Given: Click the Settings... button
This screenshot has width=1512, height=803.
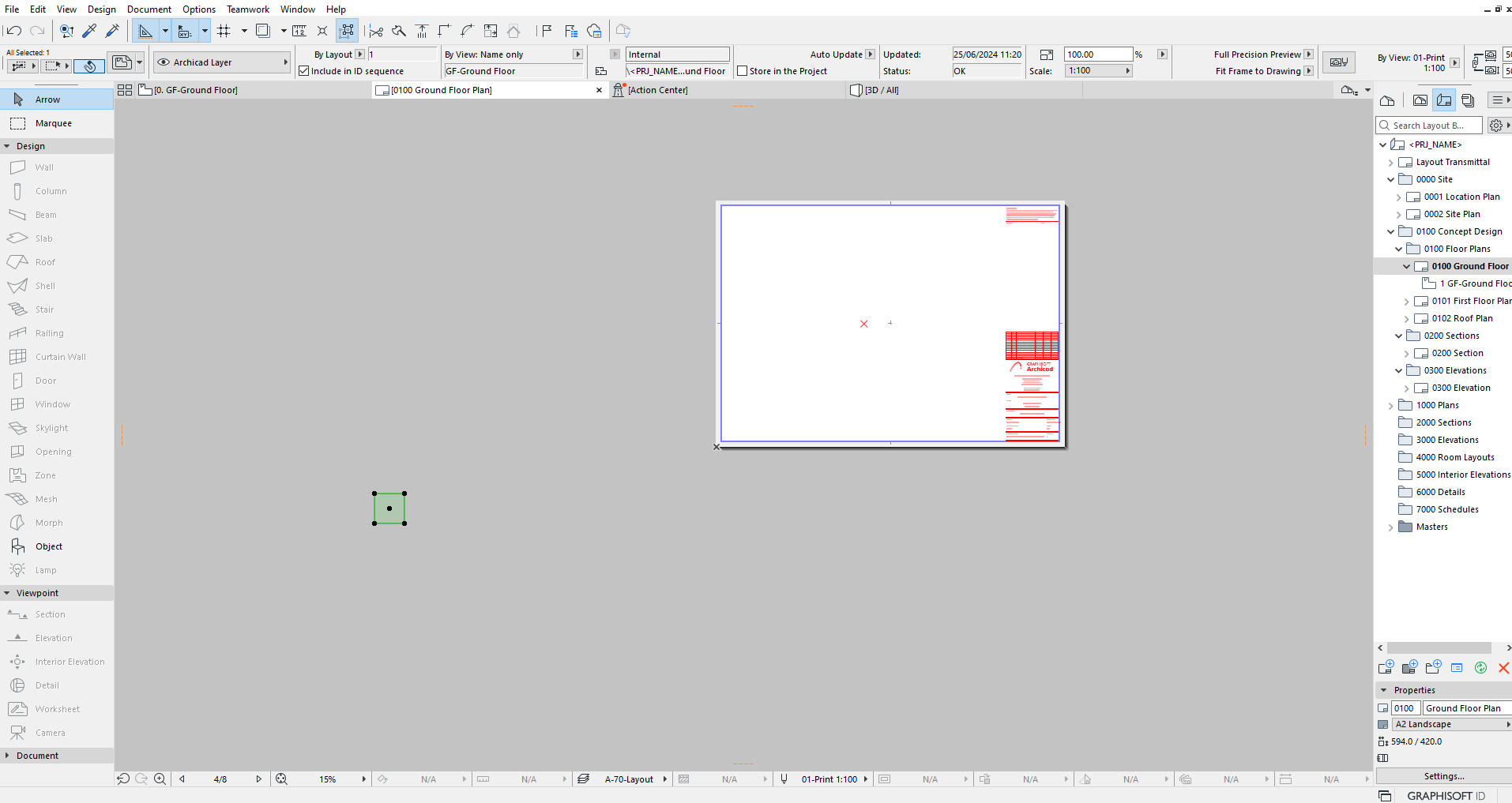Looking at the screenshot, I should click(1443, 776).
